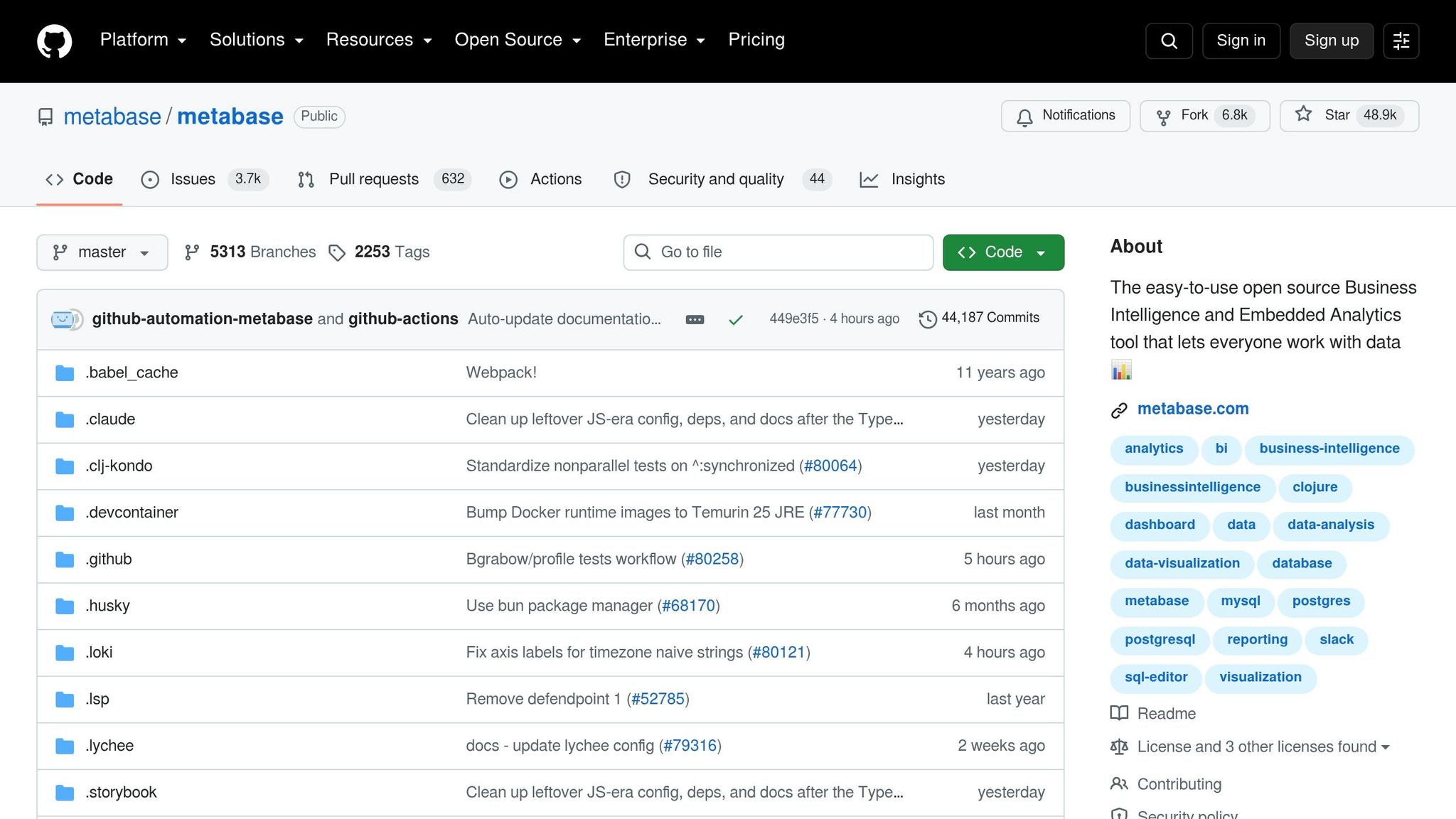The width and height of the screenshot is (1456, 819).
Task: Switch to the Issues tab
Action: pos(205,179)
